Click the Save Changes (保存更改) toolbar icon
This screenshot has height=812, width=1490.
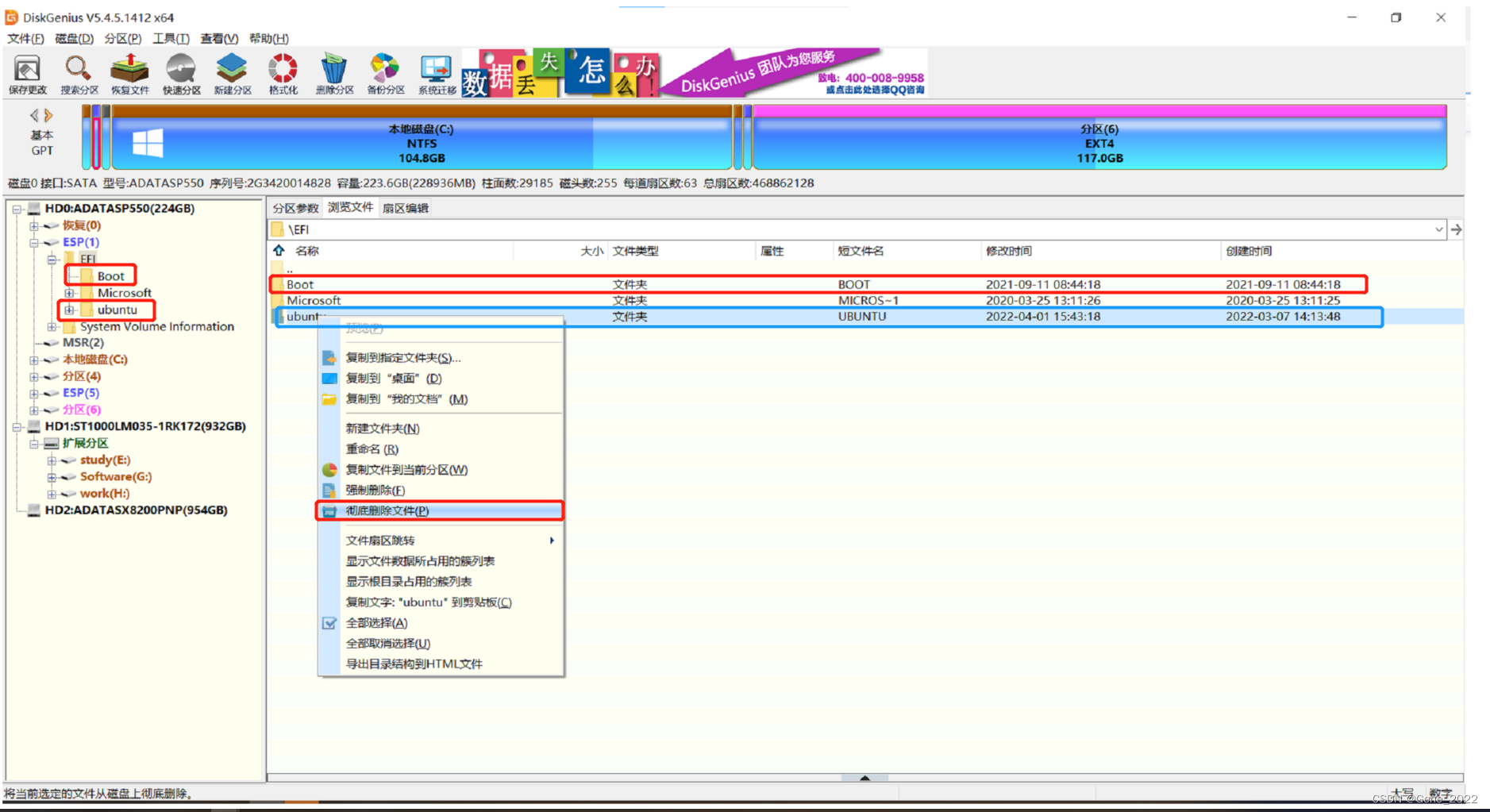[27, 75]
